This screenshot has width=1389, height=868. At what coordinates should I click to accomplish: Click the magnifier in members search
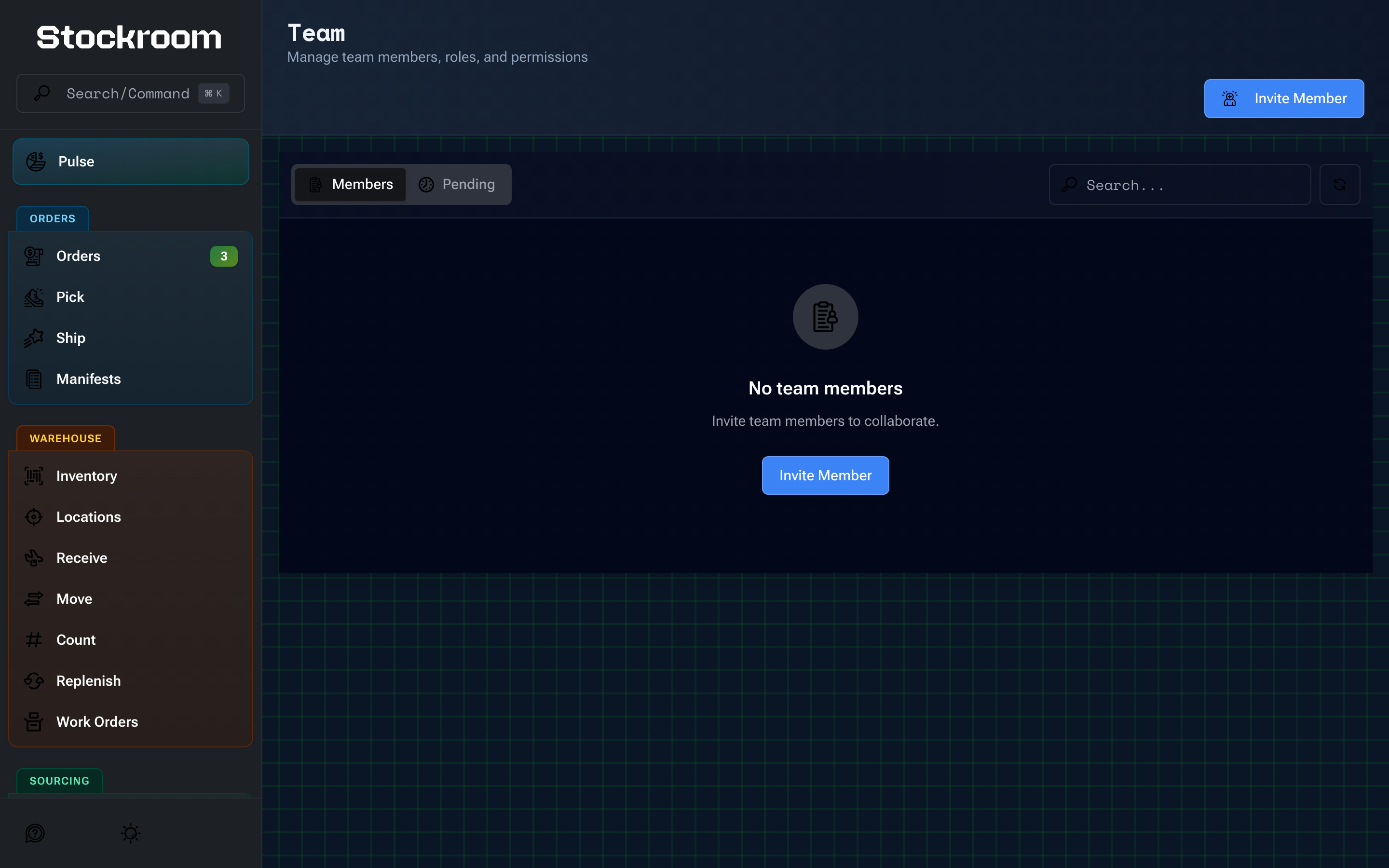pyautogui.click(x=1069, y=184)
